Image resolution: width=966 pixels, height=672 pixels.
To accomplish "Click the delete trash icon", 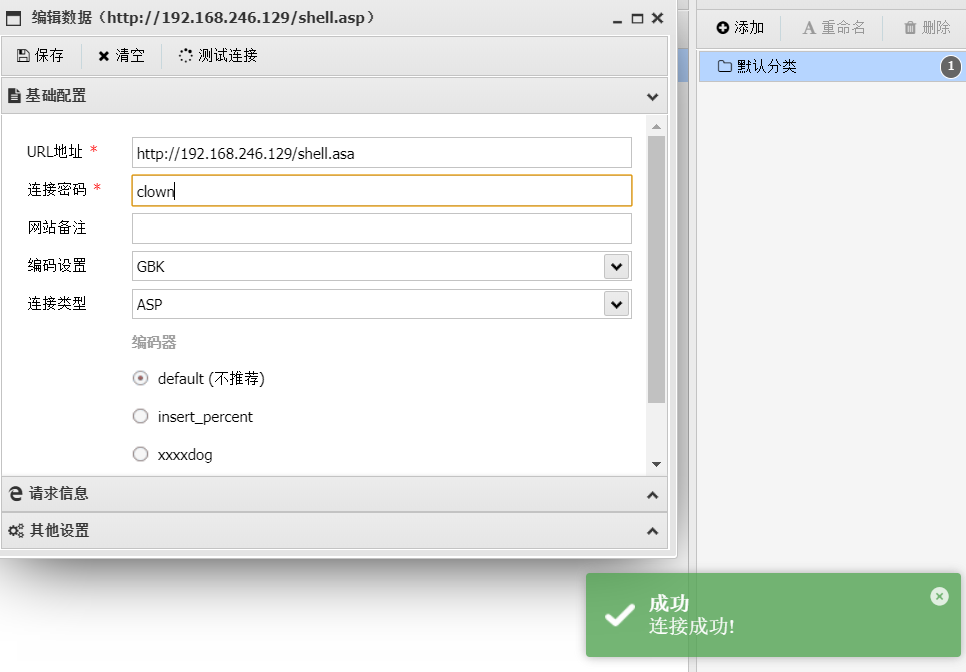I will [910, 28].
